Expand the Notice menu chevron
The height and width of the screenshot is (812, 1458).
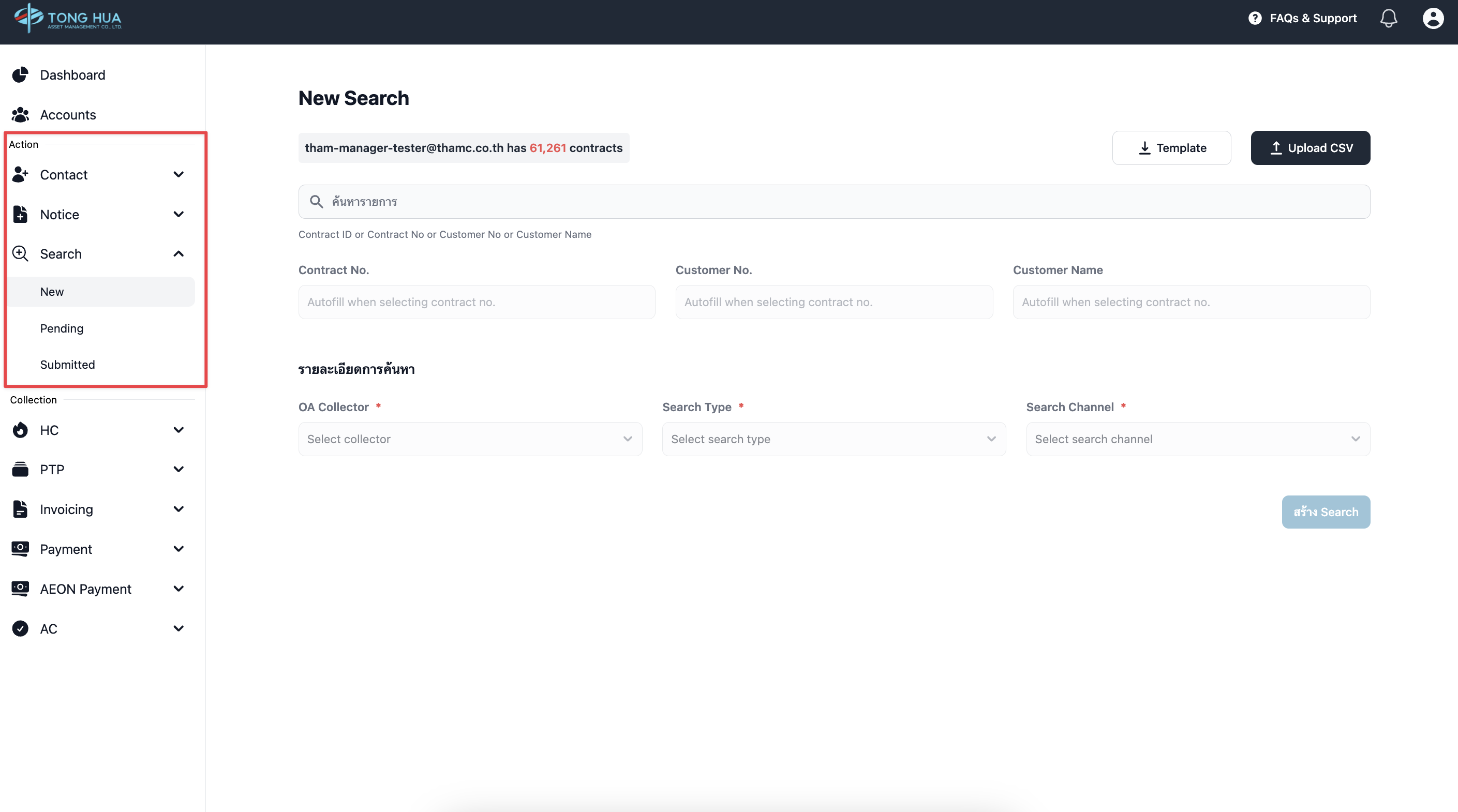point(178,214)
